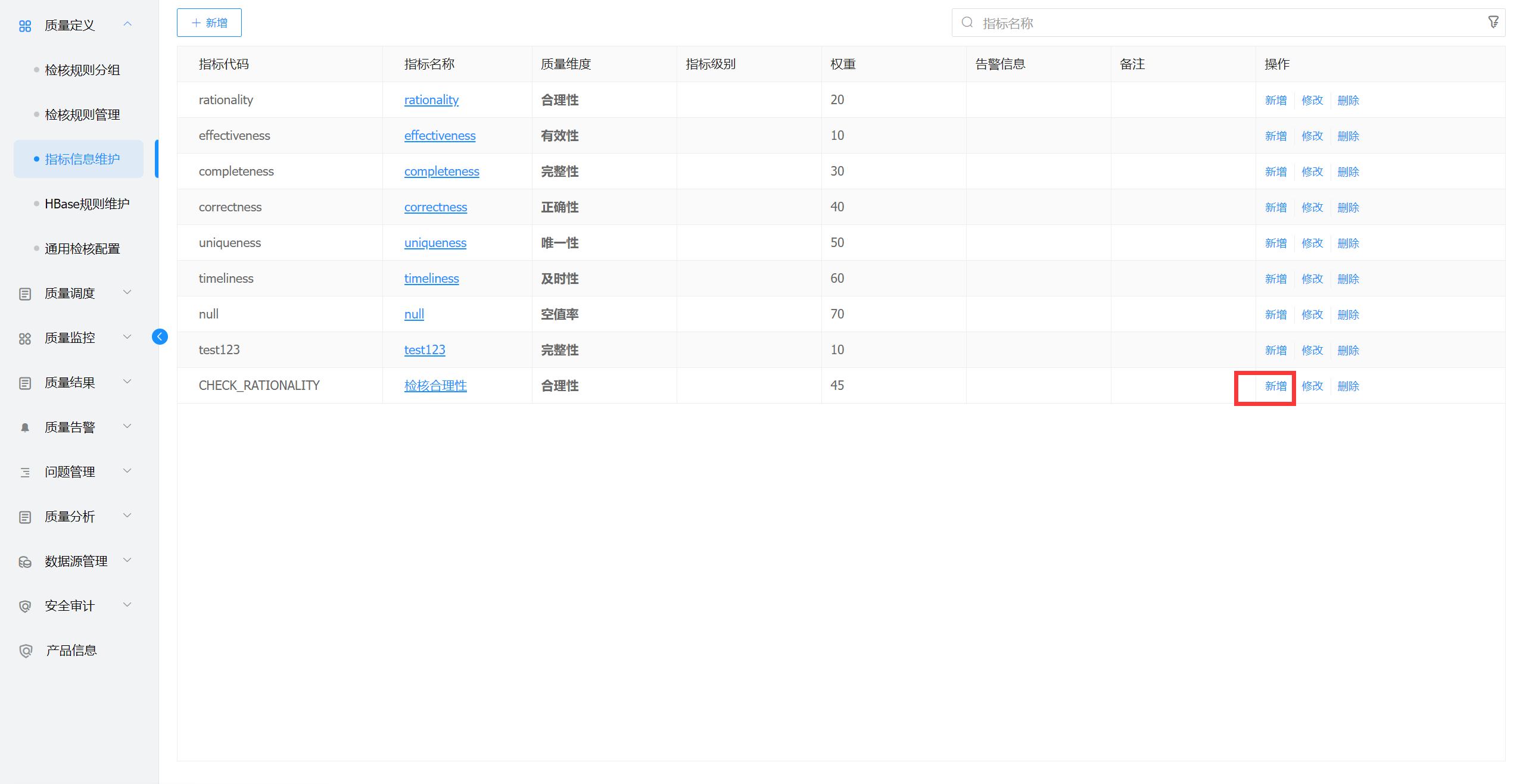Click the top 新增 button
Screen dimensions: 1523x784
point(209,23)
